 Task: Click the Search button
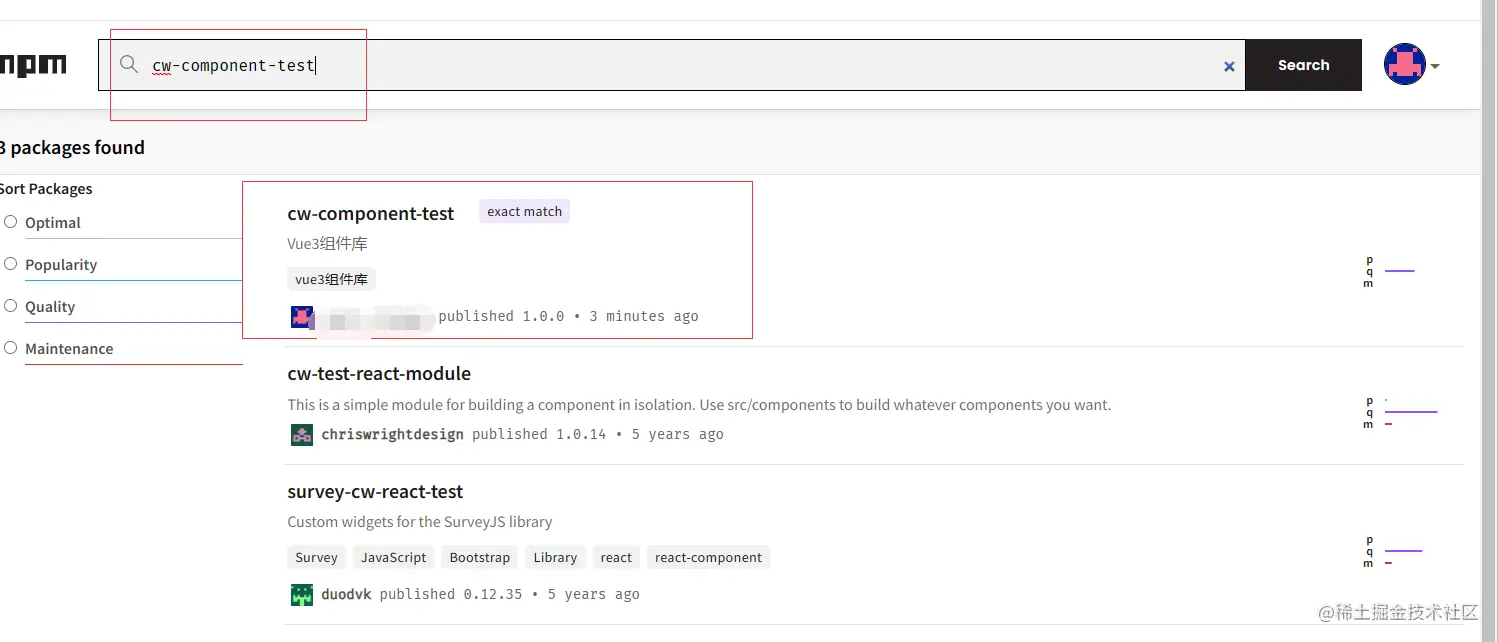[1303, 65]
